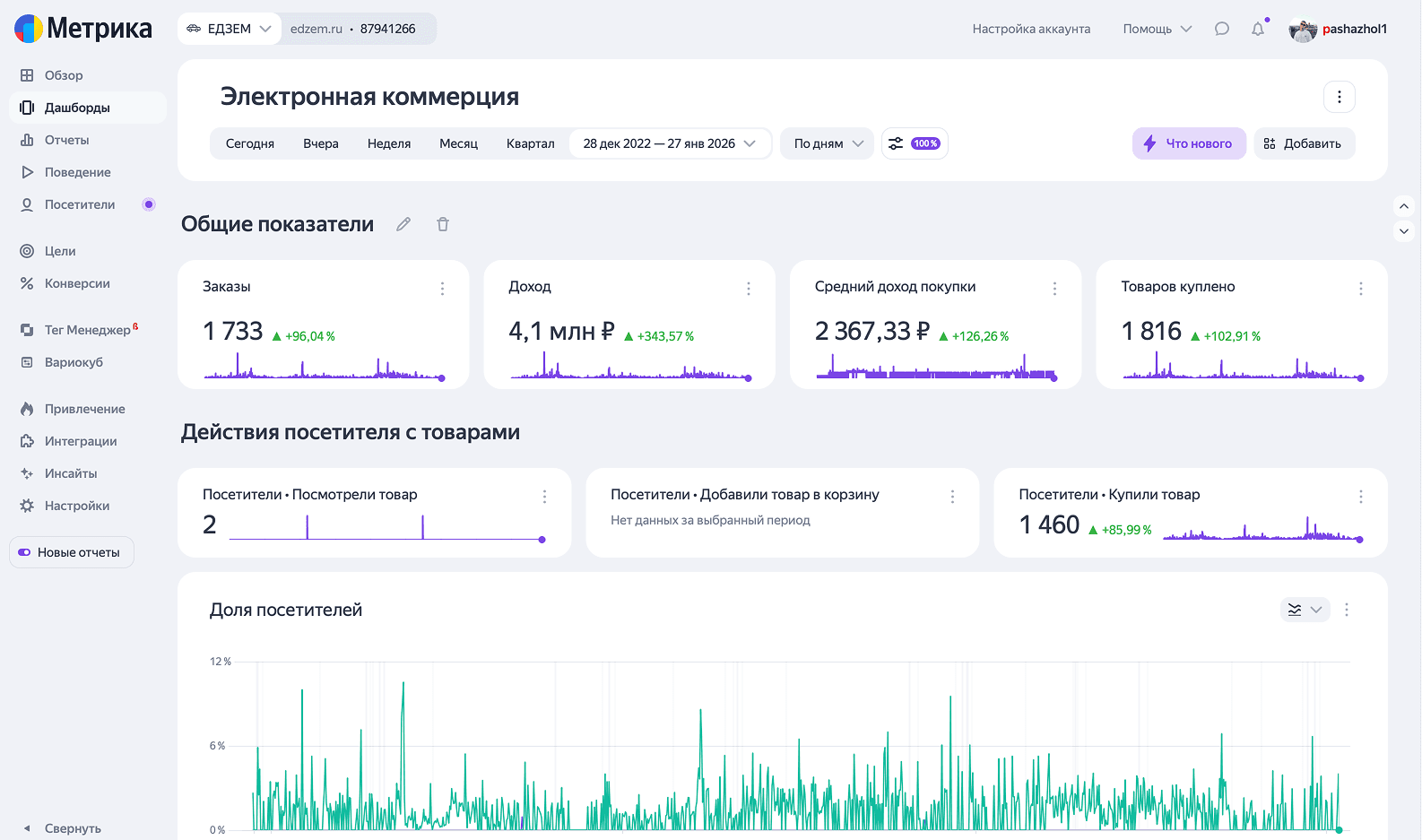The image size is (1422, 840).
Task: Click the edzem.ru 87941266 counter label
Action: [x=353, y=29]
